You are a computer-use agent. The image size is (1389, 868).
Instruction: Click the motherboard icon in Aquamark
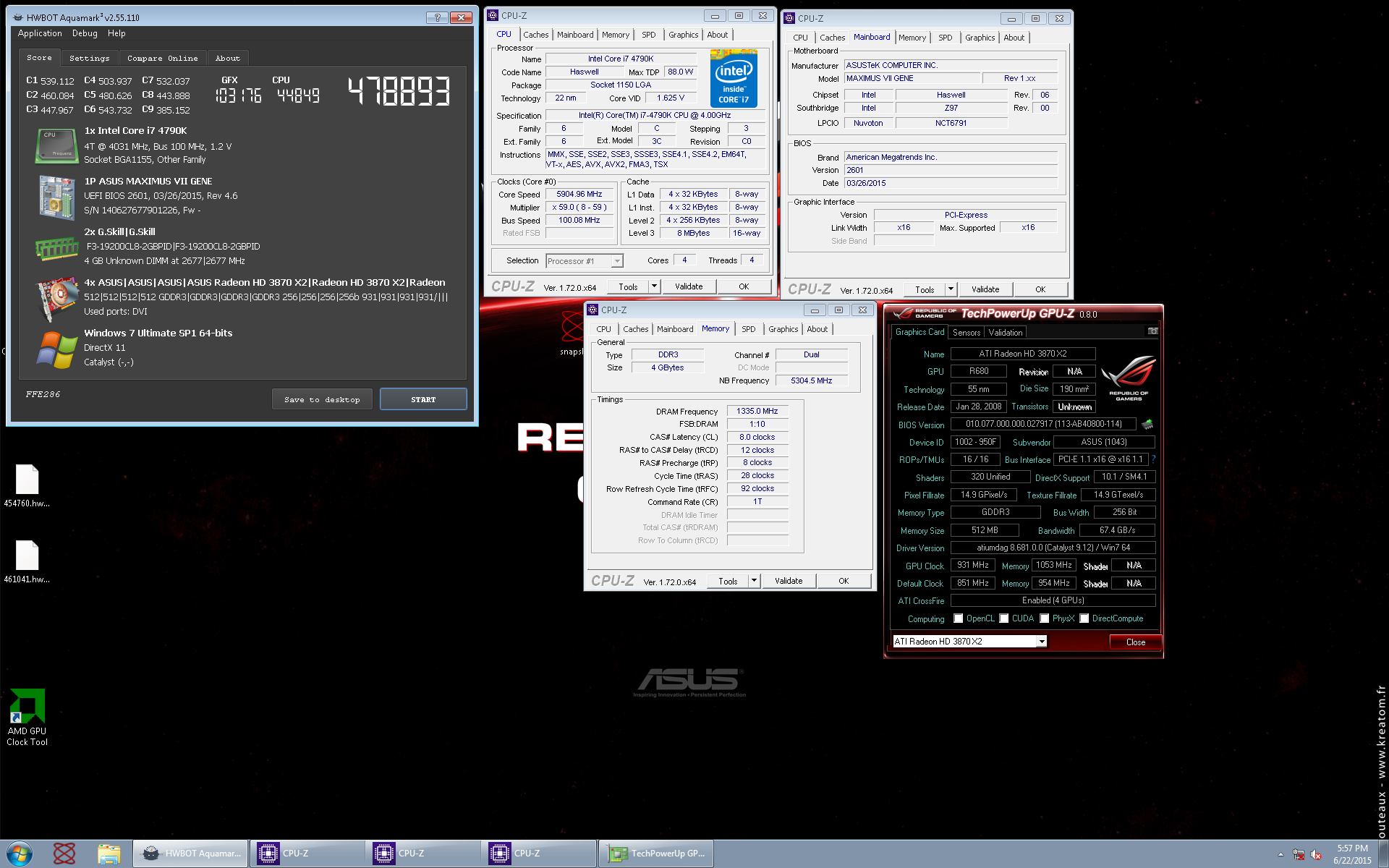point(56,197)
